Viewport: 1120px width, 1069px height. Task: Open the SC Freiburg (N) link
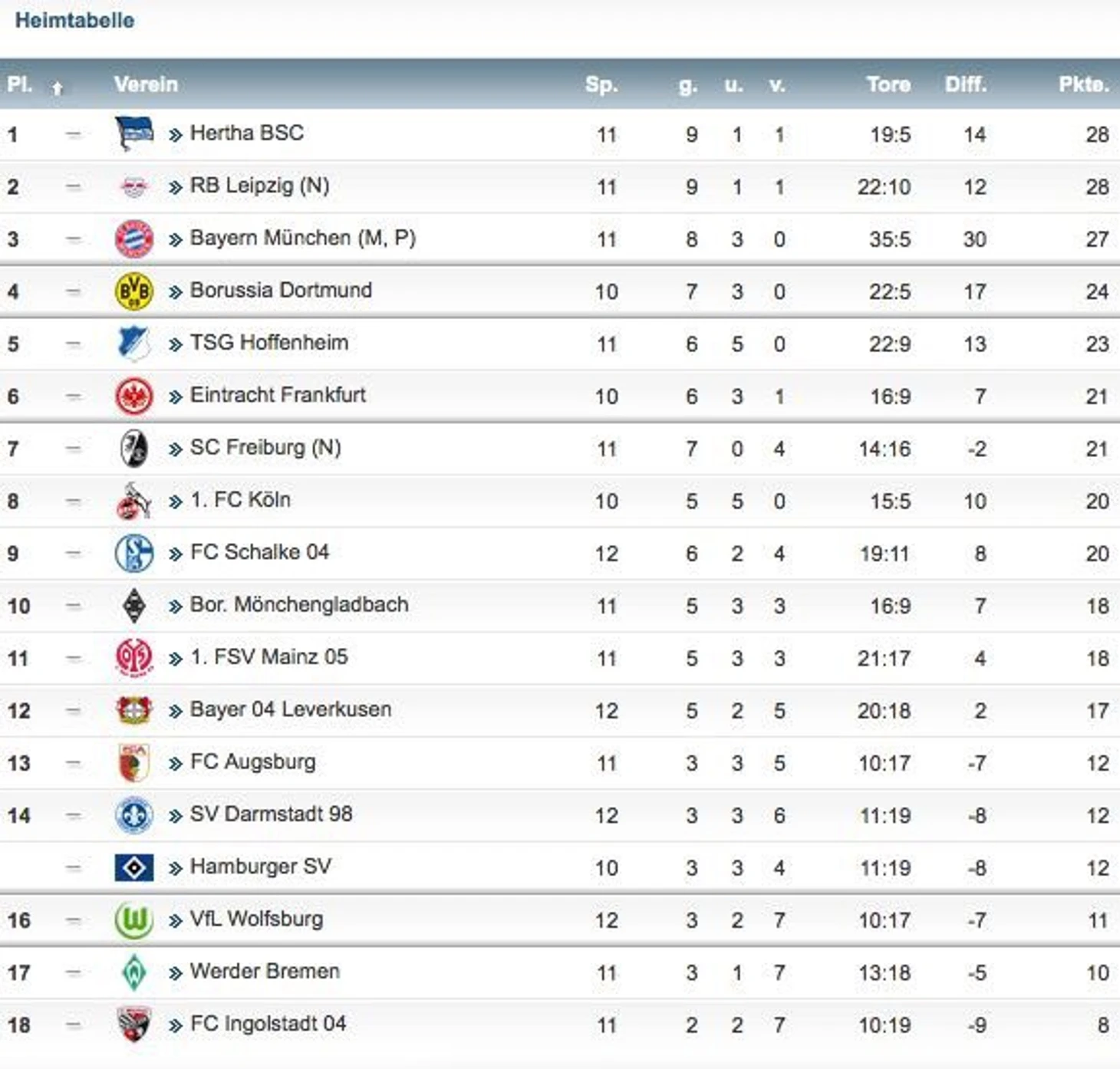point(265,448)
